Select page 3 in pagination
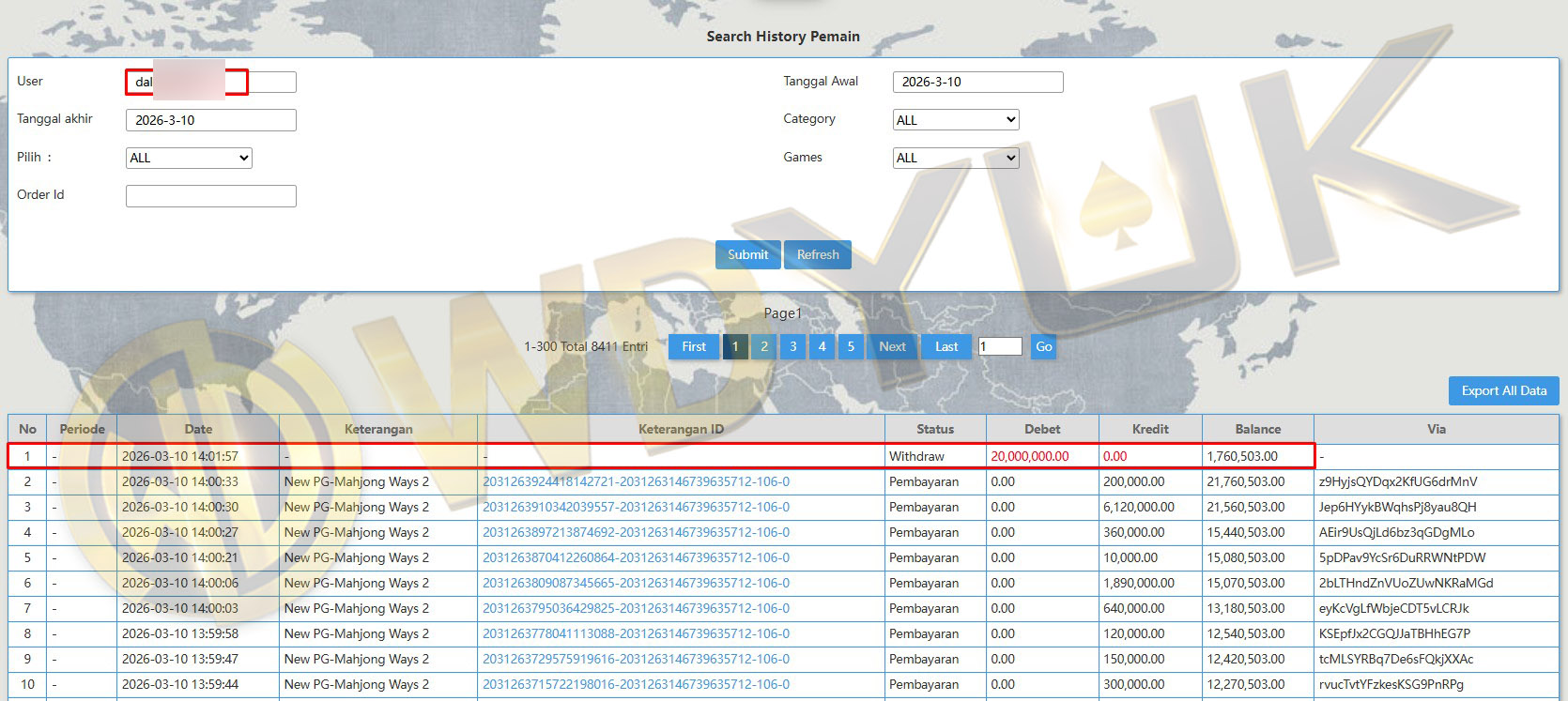1568x701 pixels. (793, 346)
